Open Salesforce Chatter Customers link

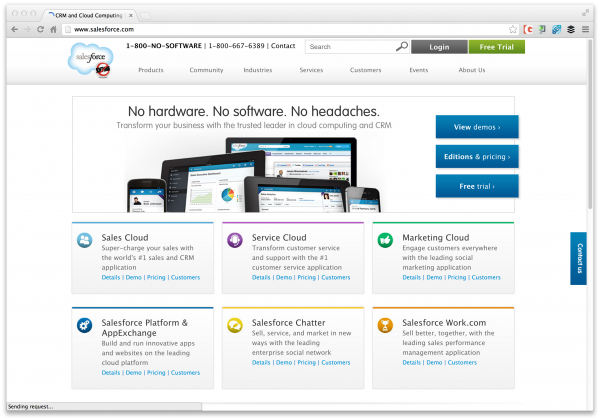(x=336, y=362)
